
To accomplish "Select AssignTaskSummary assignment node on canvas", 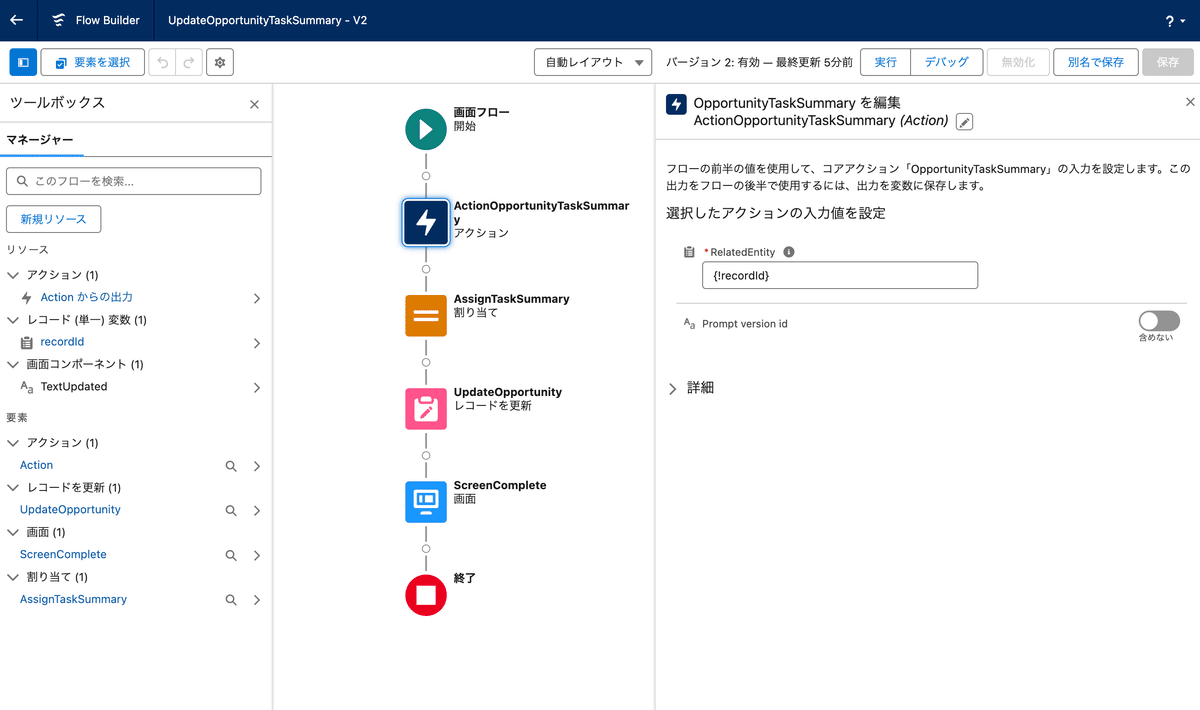I will point(426,315).
